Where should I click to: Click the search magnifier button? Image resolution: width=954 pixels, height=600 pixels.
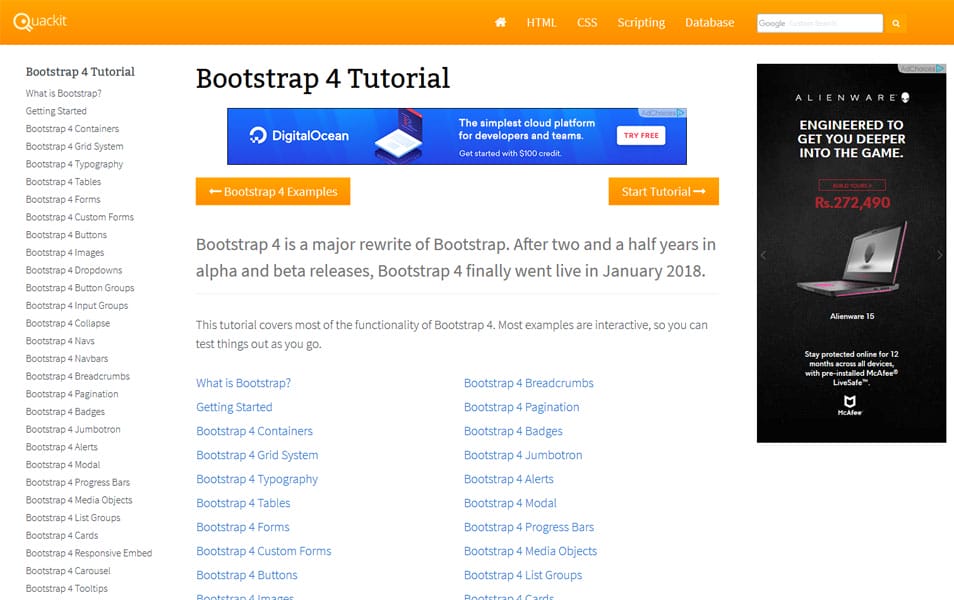[896, 23]
